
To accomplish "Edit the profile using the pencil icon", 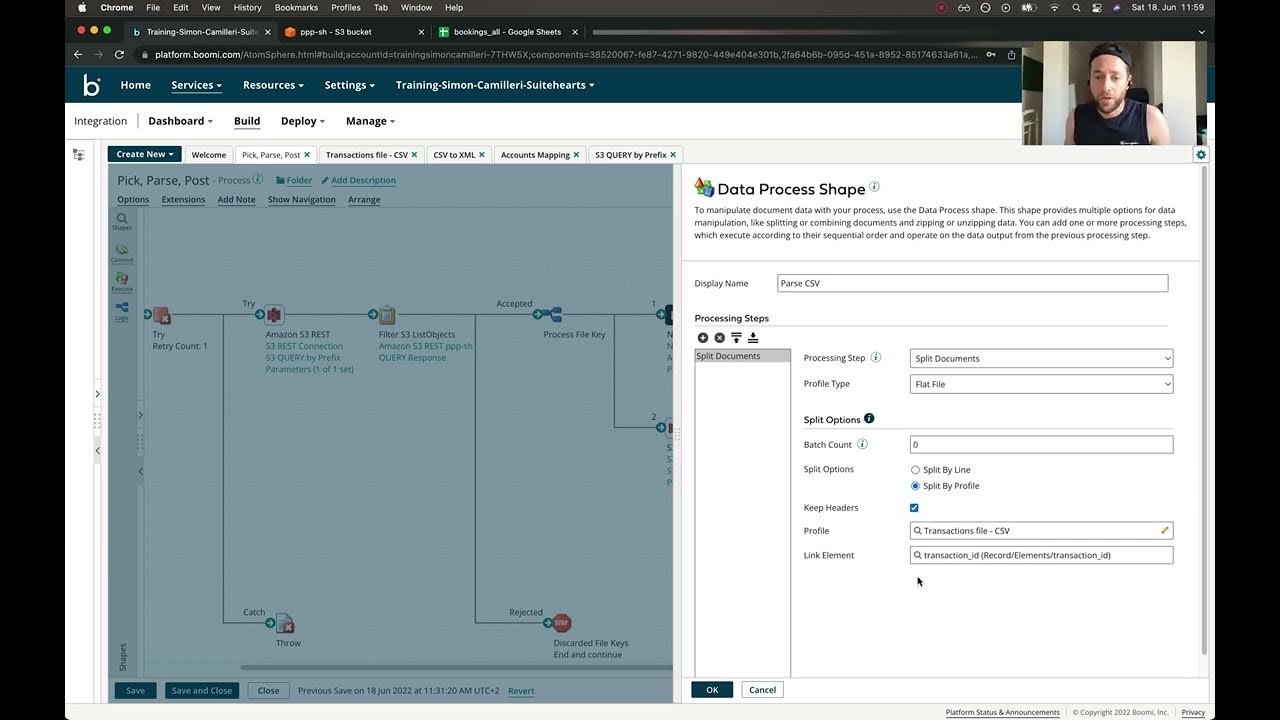I will [1164, 530].
